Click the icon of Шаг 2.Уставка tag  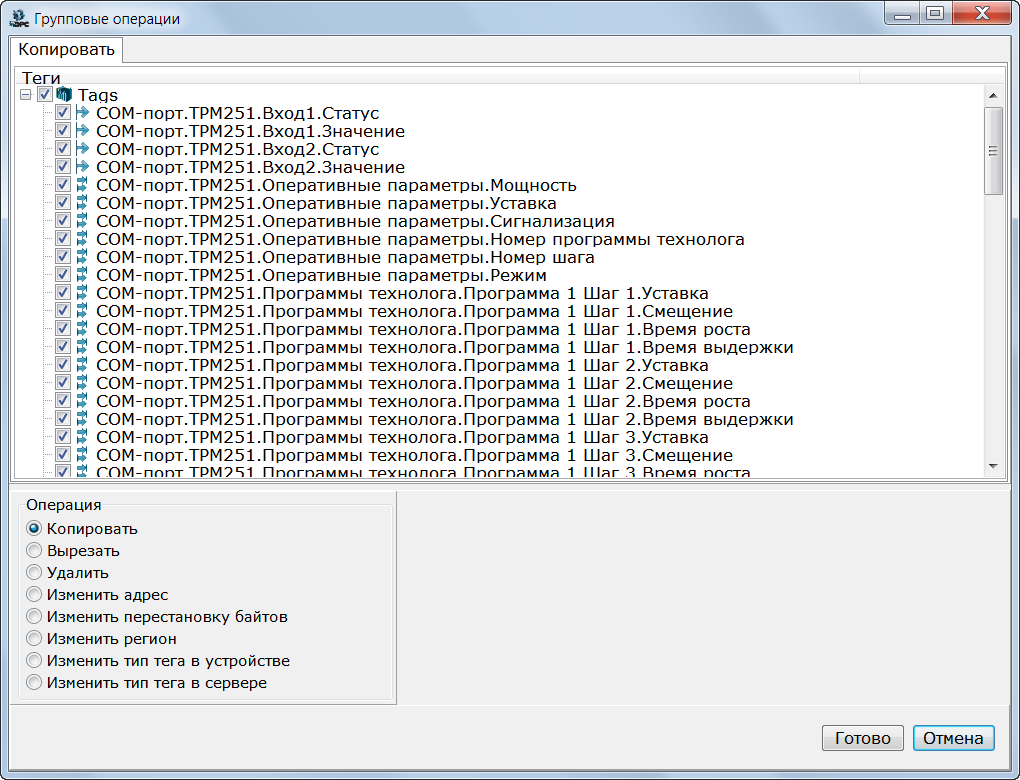point(82,364)
